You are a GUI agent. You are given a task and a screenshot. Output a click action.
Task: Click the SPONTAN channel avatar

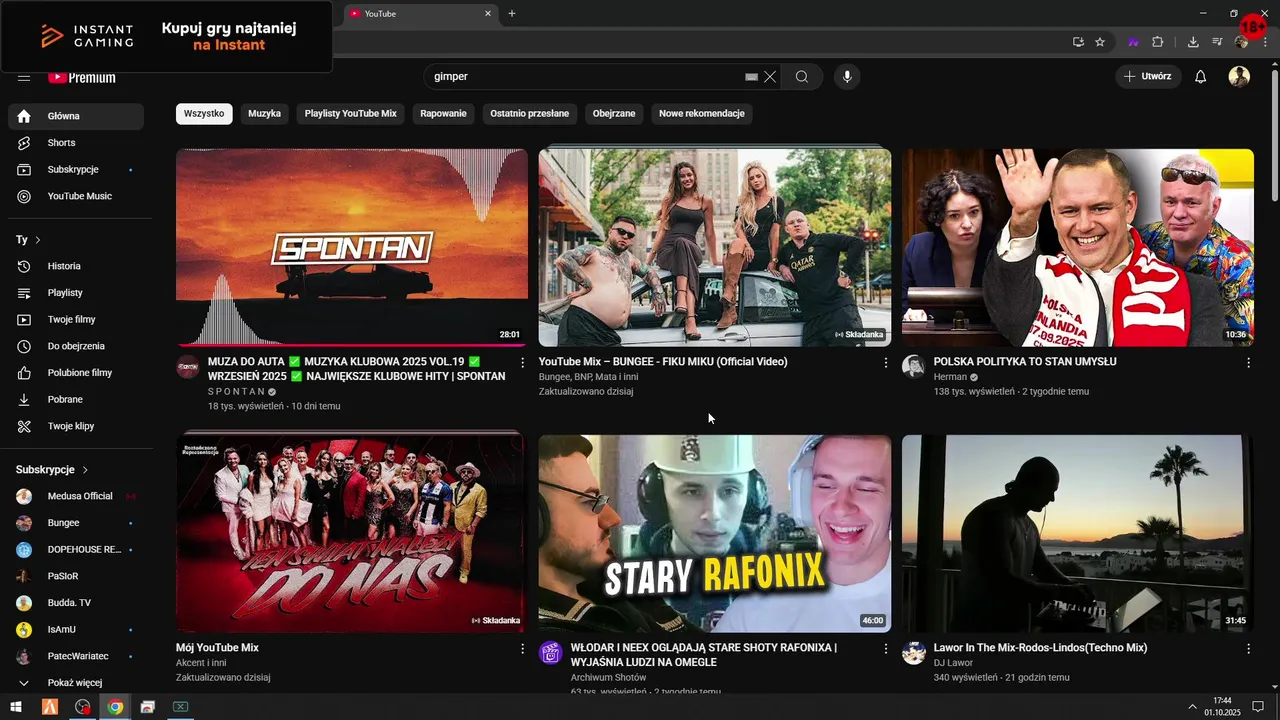point(188,366)
